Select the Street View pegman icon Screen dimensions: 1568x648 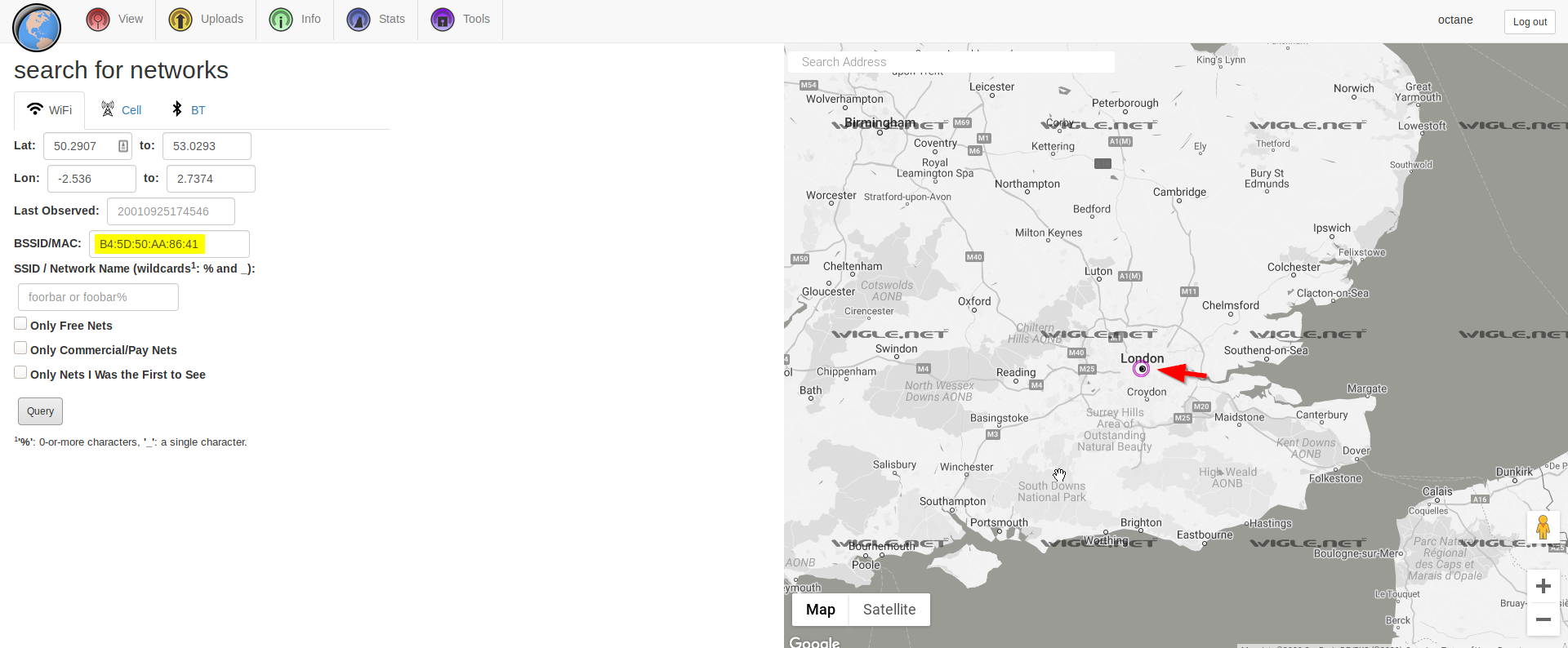click(x=1543, y=527)
